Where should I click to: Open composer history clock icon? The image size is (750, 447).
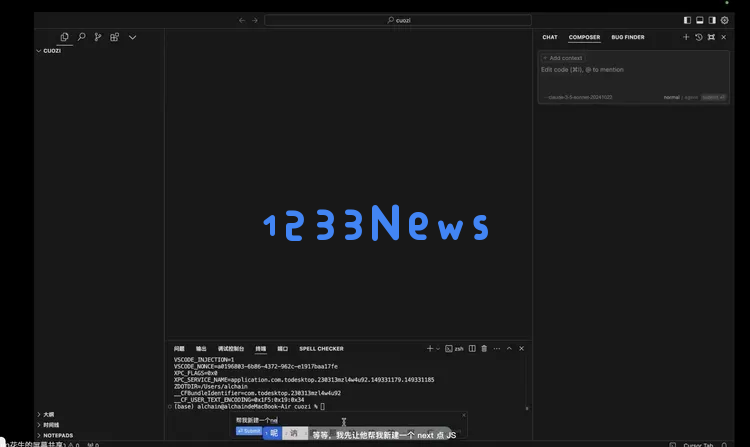(699, 37)
